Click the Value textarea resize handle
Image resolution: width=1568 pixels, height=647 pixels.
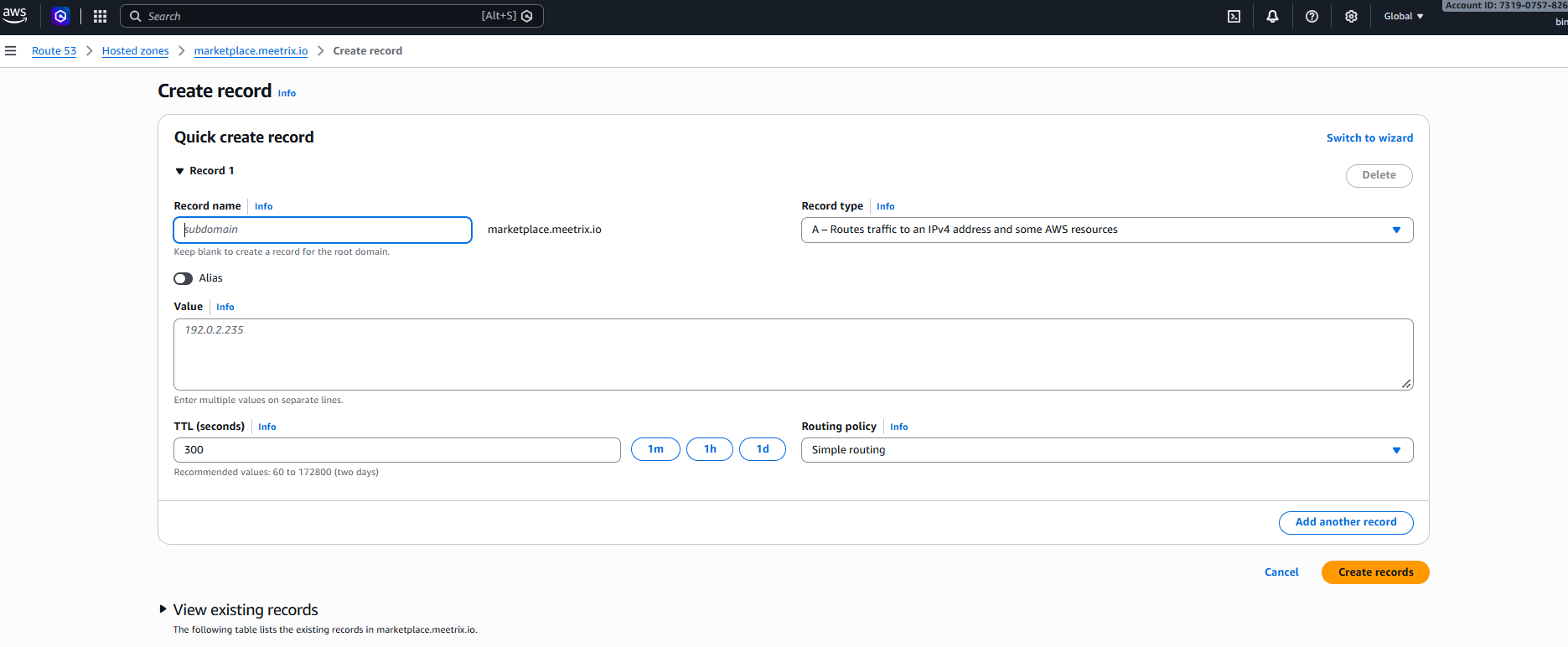(1406, 384)
